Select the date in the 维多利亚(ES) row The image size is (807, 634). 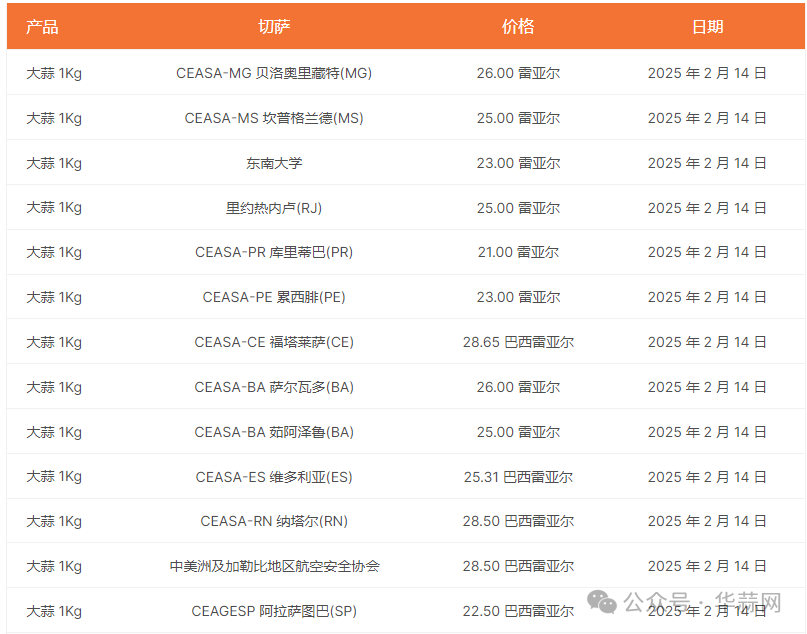[x=707, y=477]
